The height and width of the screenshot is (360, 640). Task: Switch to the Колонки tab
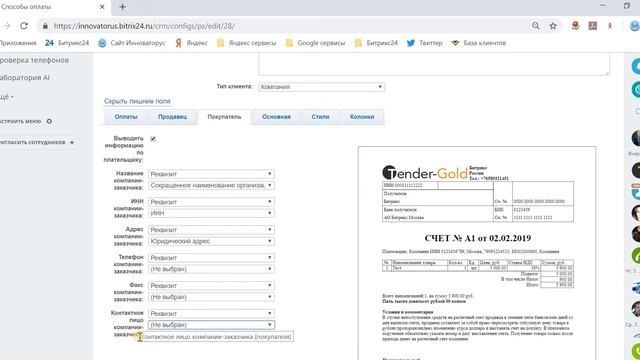362,117
